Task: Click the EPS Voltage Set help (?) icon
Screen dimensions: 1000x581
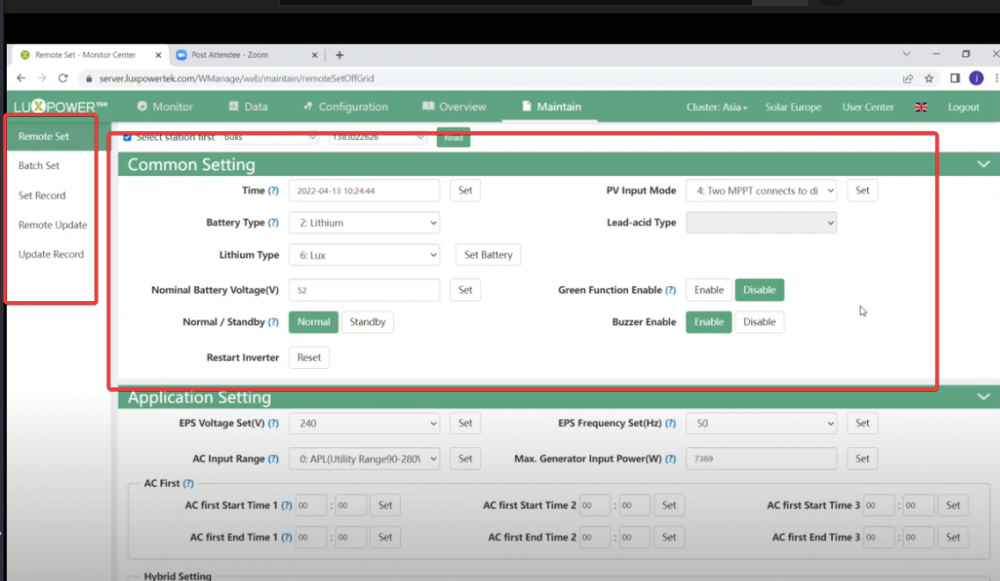Action: point(273,423)
